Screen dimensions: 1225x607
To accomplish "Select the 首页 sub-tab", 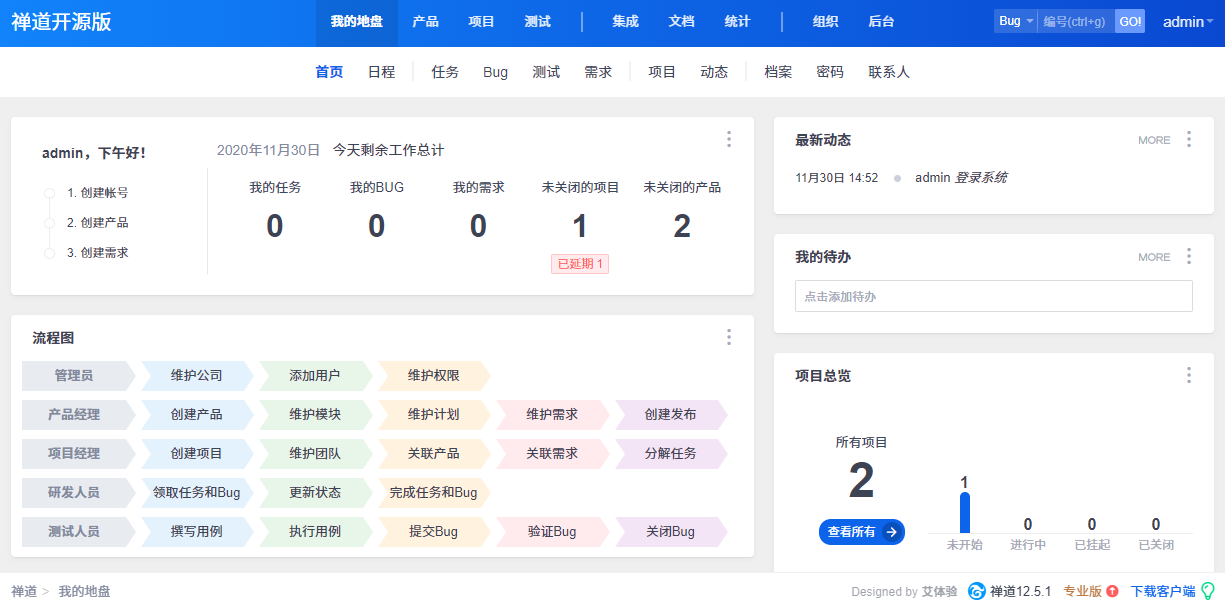I will 329,72.
